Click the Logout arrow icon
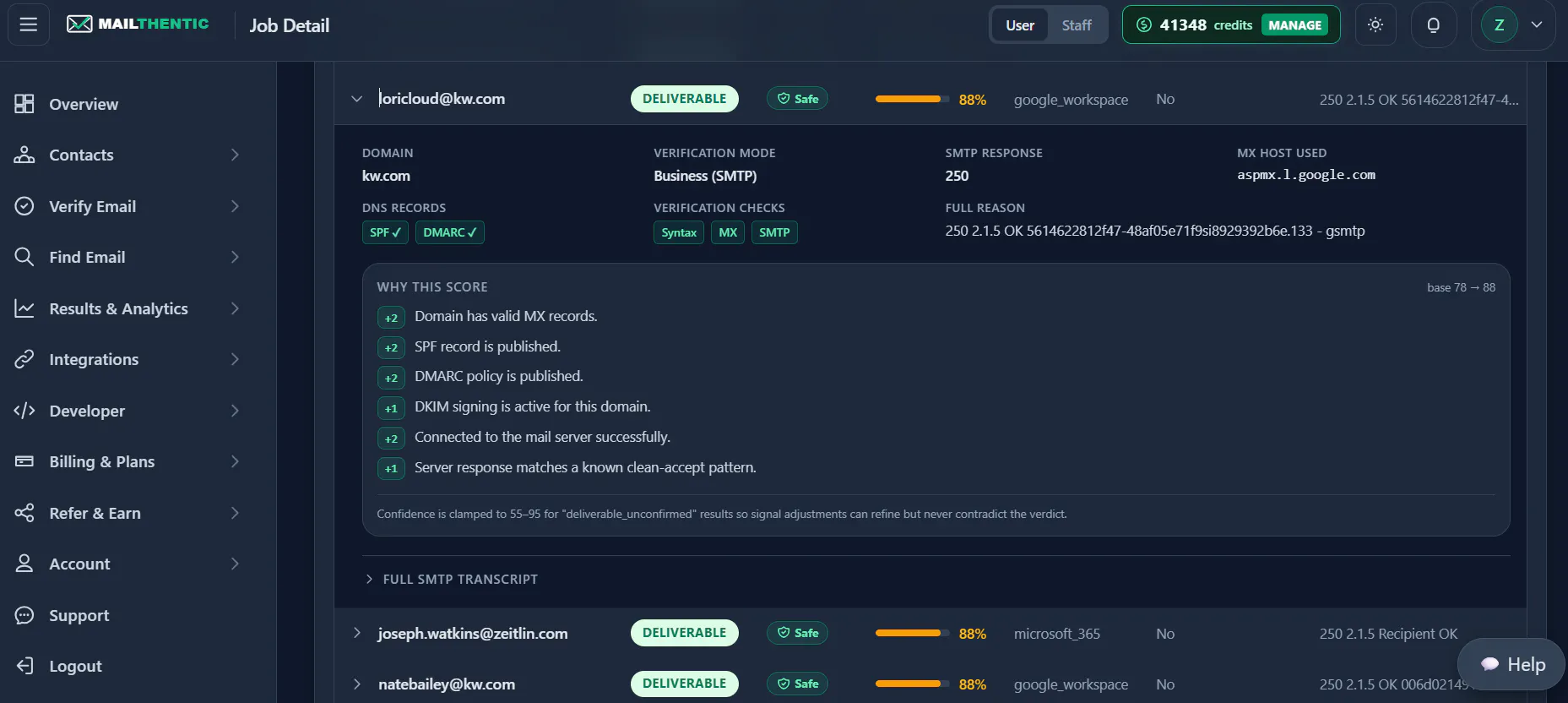Screen dimensions: 1568x703 (x=24, y=666)
